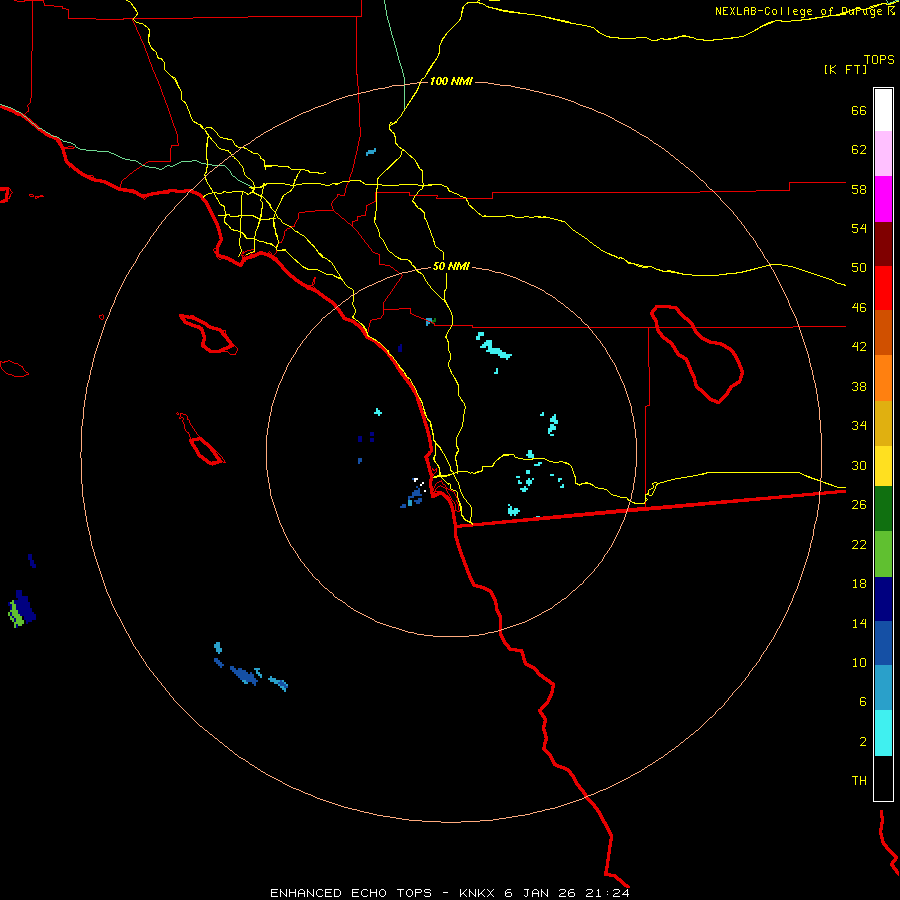This screenshot has width=900, height=900.
Task: Click the legend value "66"
Action: pyautogui.click(x=859, y=111)
